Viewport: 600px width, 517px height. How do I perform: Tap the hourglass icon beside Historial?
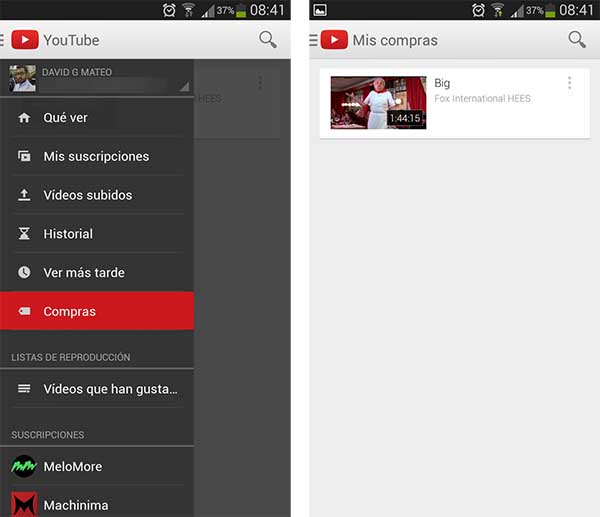24,233
